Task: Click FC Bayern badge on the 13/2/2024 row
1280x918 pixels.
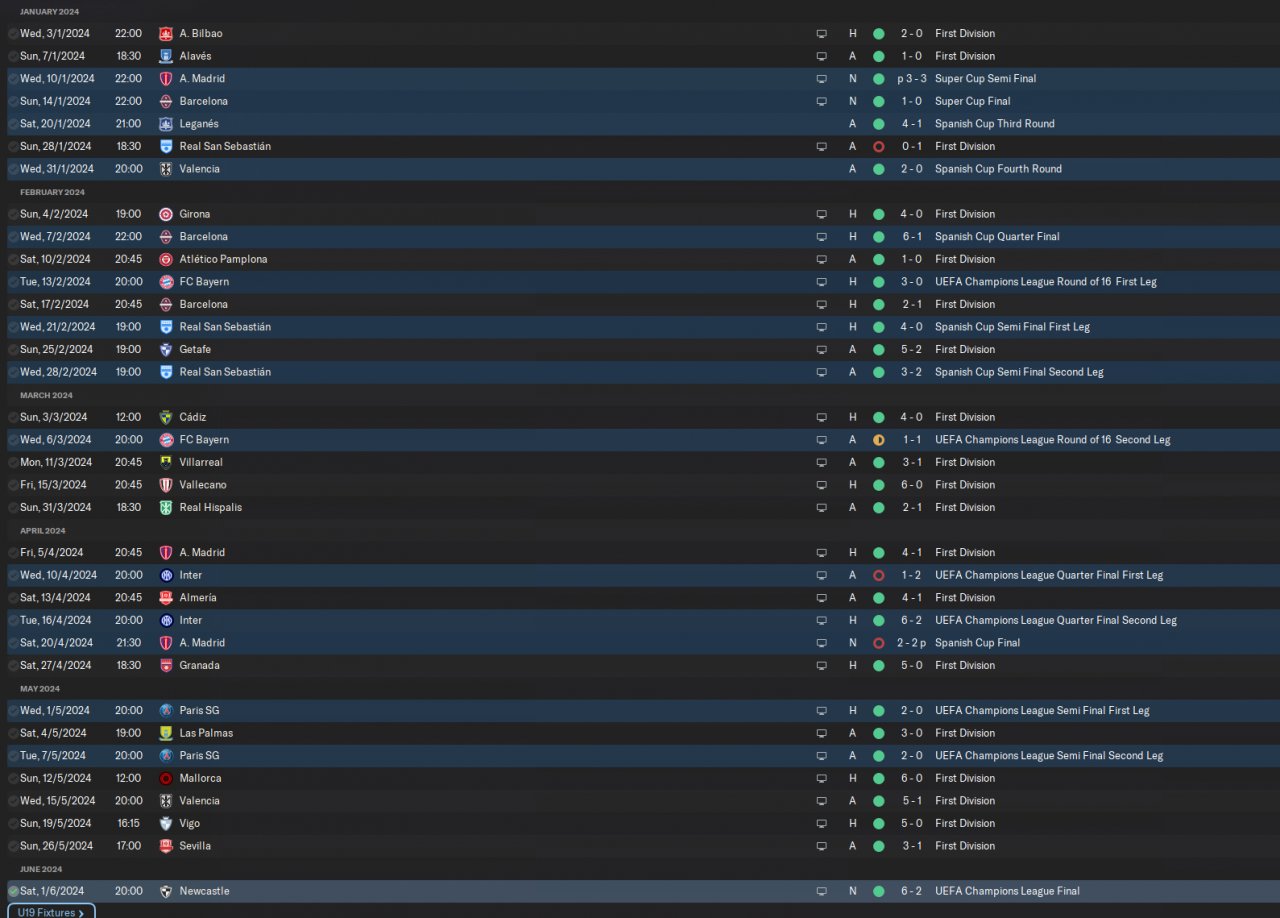Action: (x=166, y=282)
